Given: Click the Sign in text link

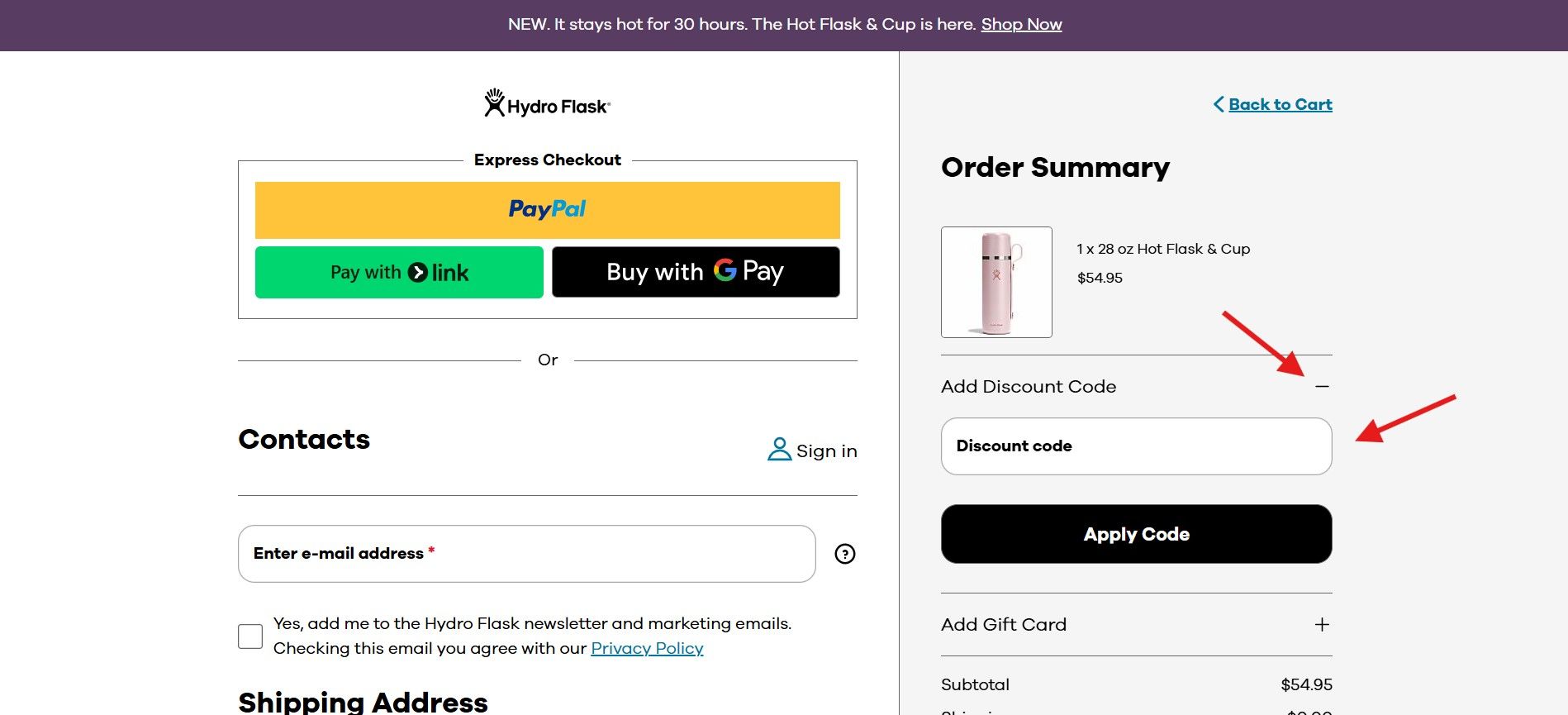Looking at the screenshot, I should [x=826, y=451].
